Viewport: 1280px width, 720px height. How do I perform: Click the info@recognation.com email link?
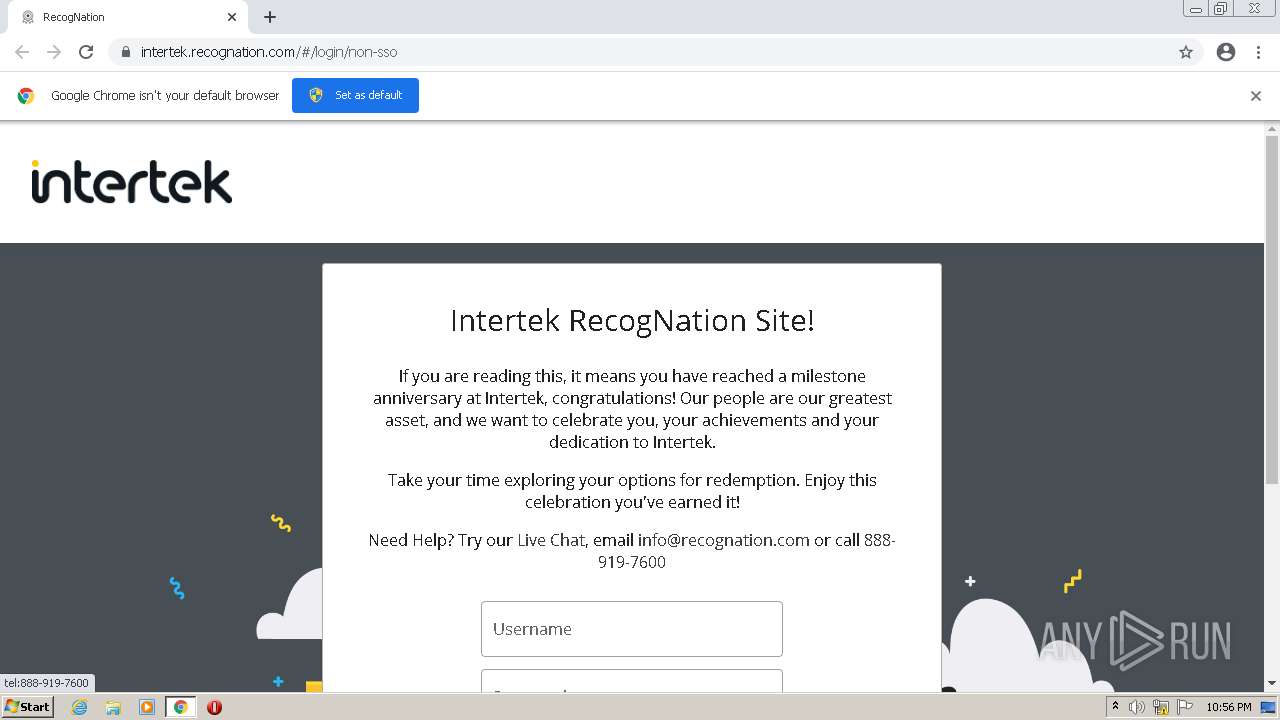point(723,540)
